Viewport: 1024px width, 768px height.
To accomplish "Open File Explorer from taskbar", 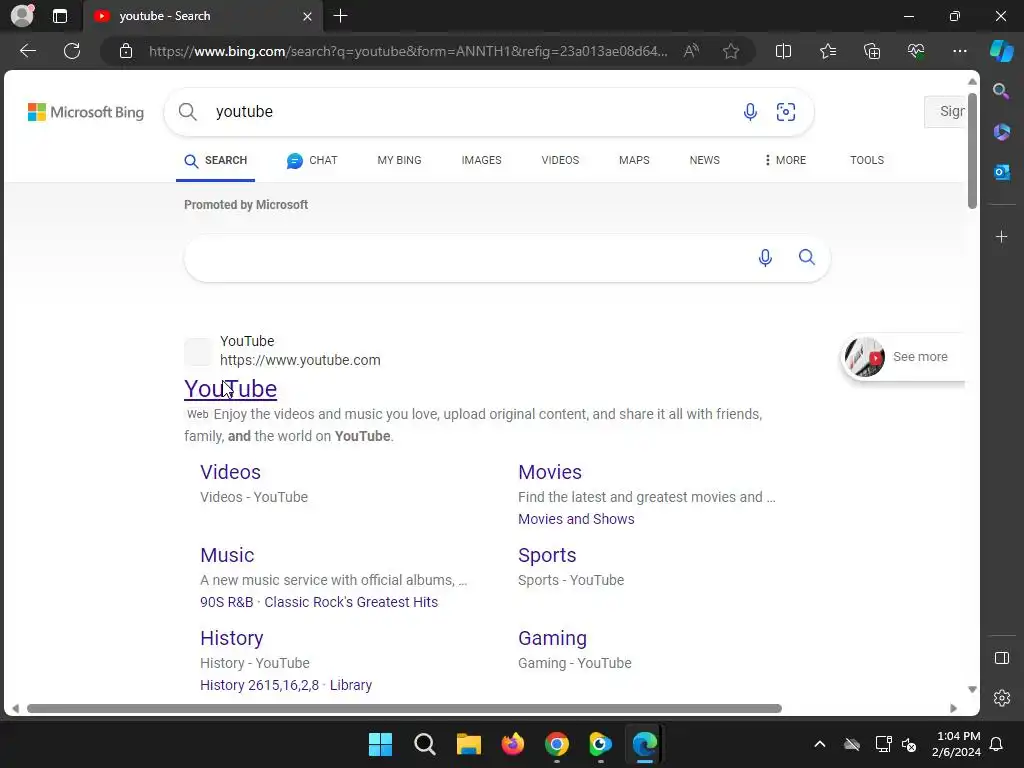I will coord(468,744).
